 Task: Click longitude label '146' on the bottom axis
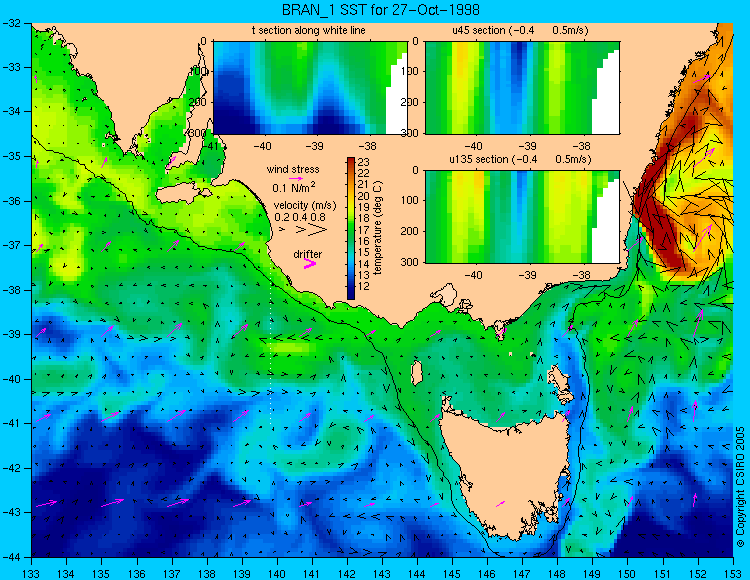[487, 574]
